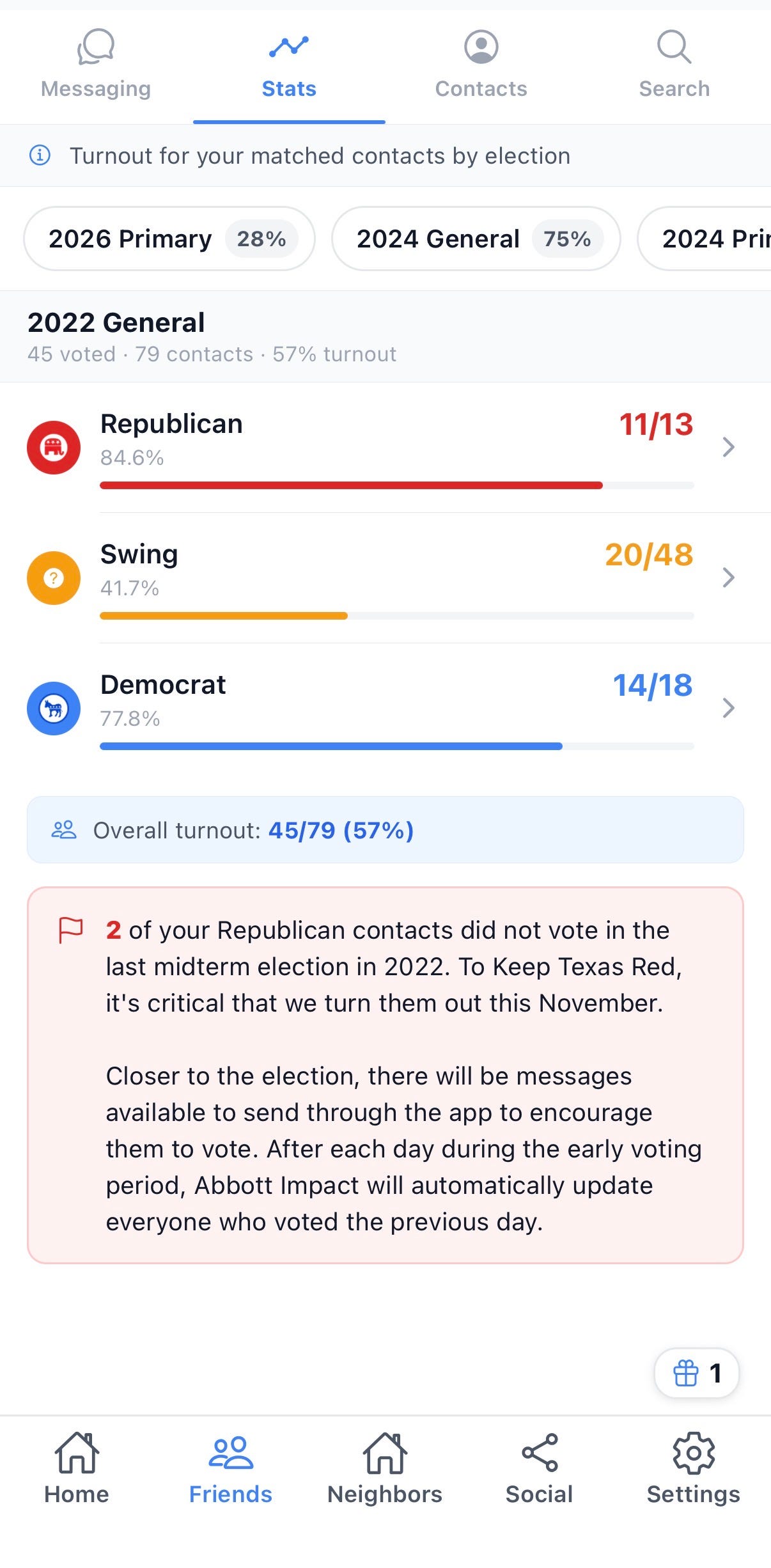Click the Republican red turnout progress bar

point(397,485)
